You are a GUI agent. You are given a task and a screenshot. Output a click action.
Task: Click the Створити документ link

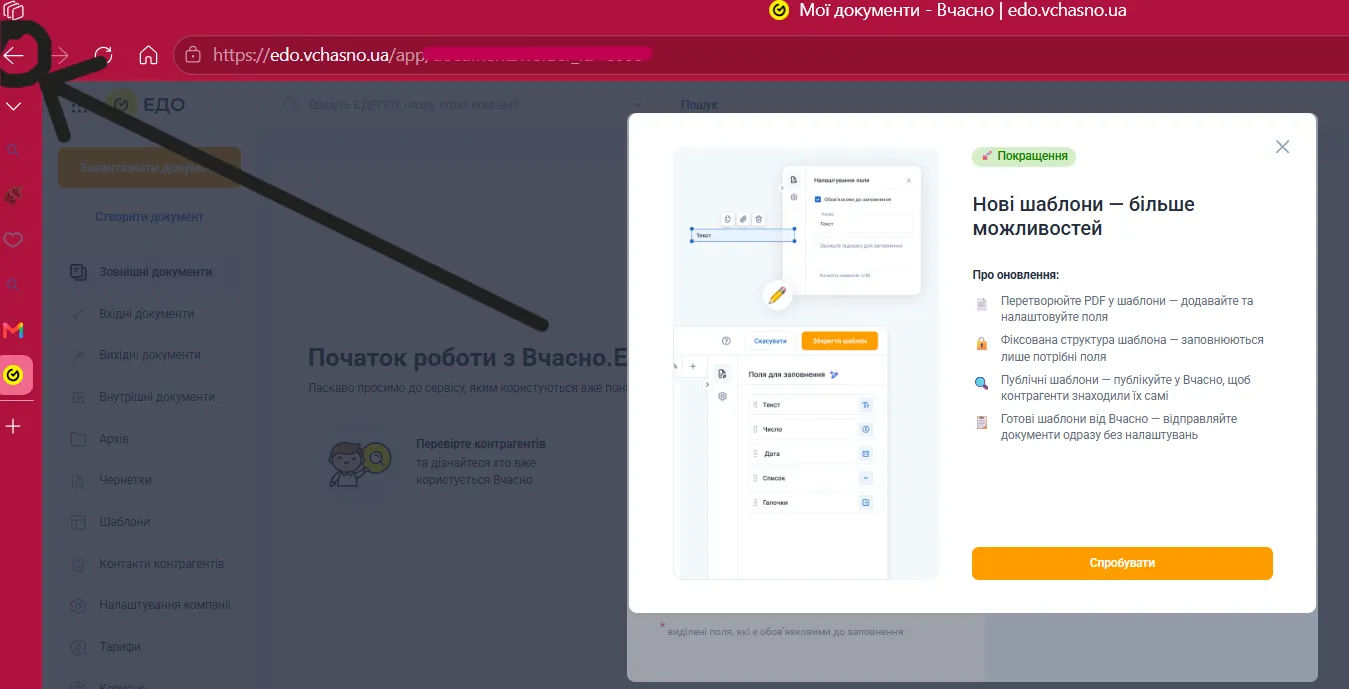point(149,217)
